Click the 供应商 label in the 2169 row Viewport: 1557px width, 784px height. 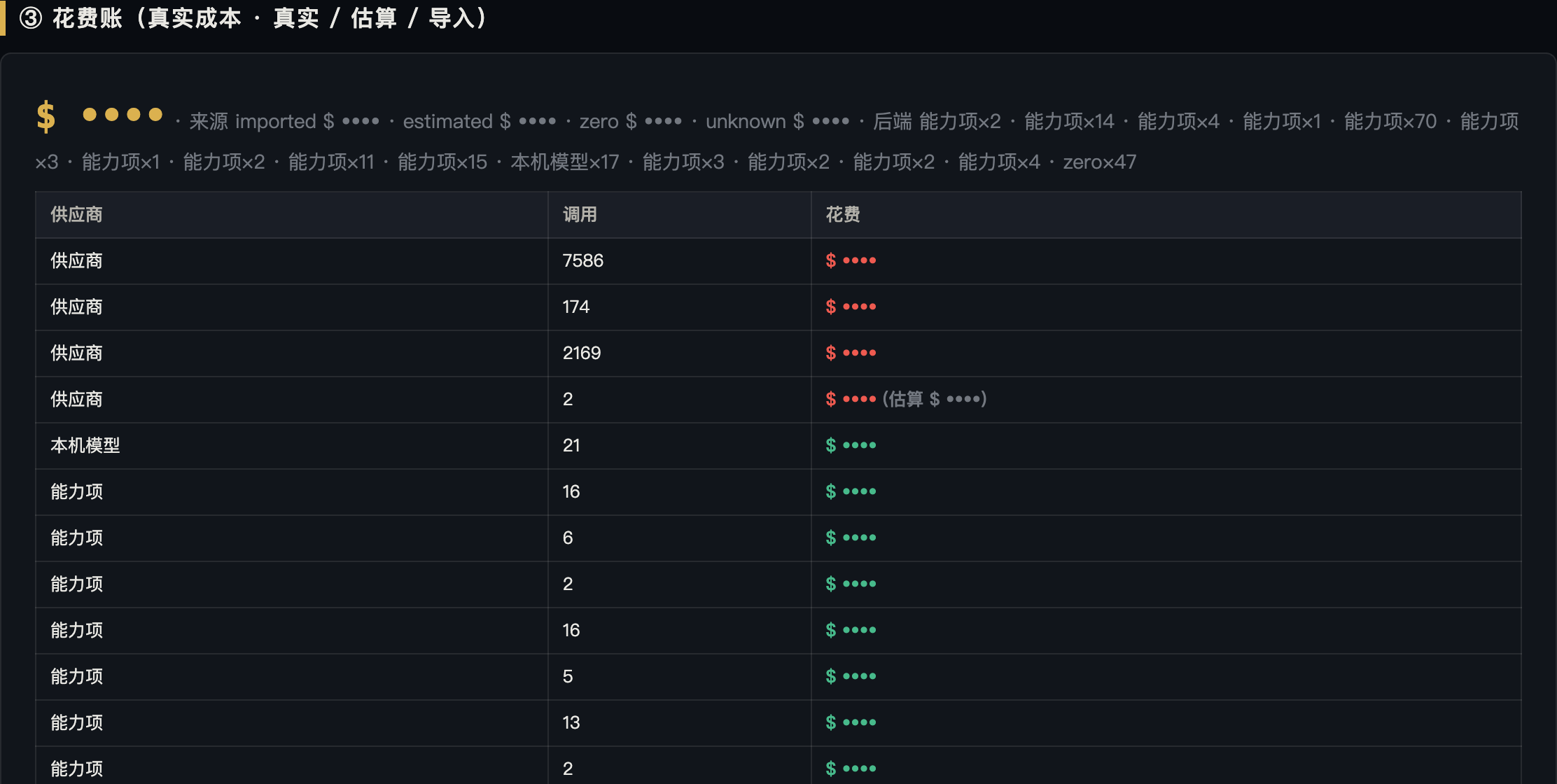tap(76, 353)
